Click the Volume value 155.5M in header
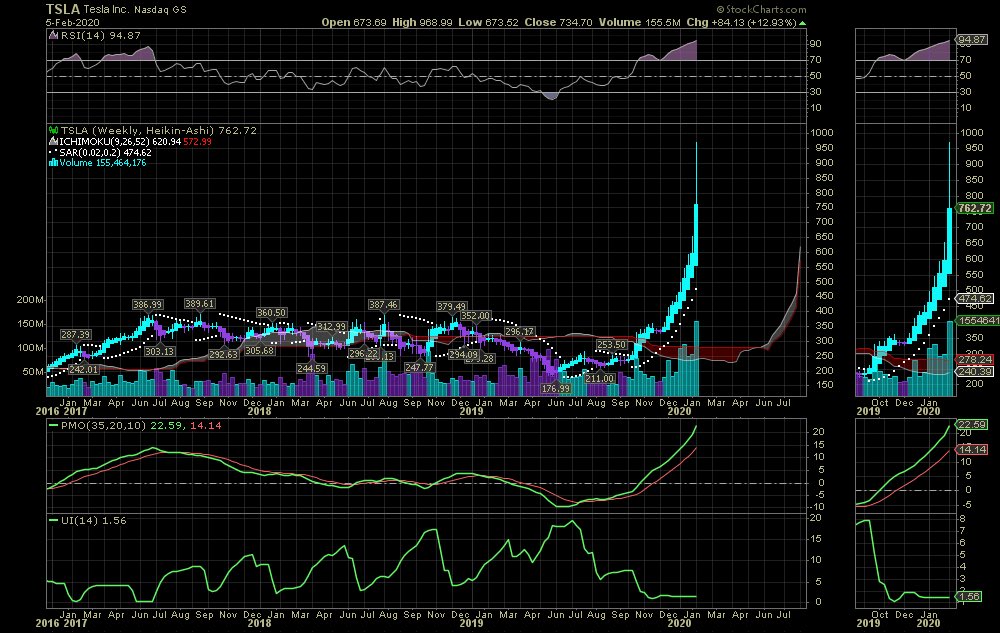 pyautogui.click(x=663, y=22)
